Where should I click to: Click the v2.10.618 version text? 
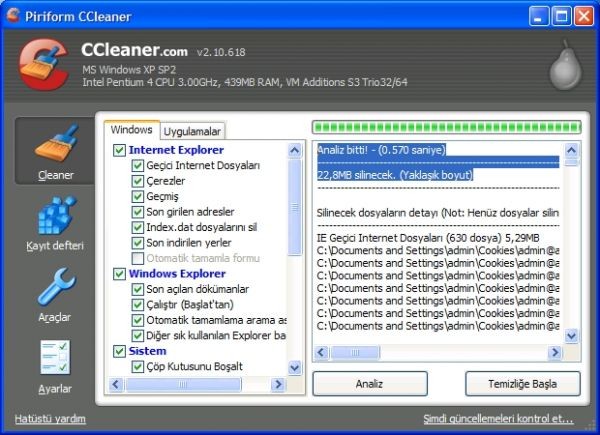(221, 52)
